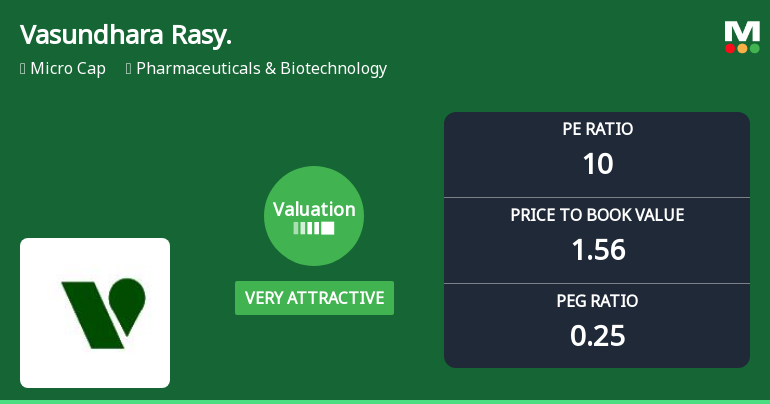Click the green Valuation circle
The image size is (770, 404).
pos(314,216)
